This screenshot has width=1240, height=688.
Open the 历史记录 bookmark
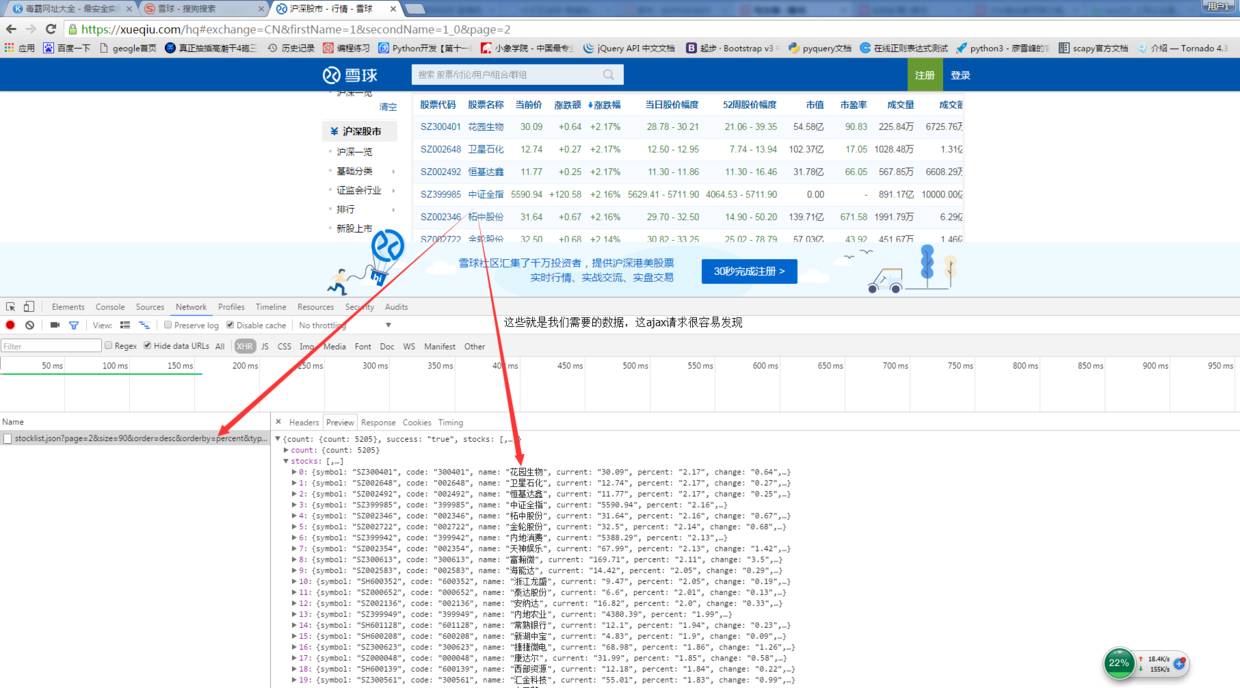[x=291, y=48]
